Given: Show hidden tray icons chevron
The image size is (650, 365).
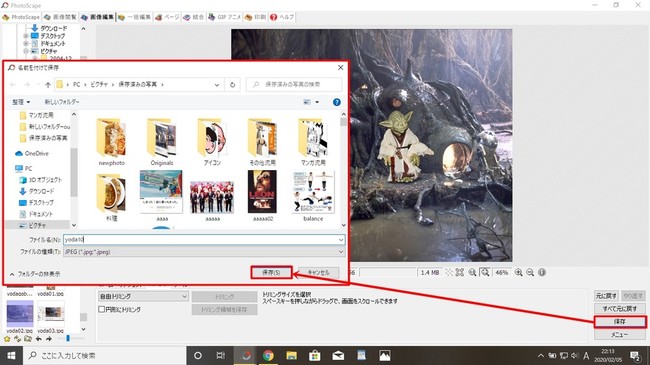Looking at the screenshot, I should 541,355.
